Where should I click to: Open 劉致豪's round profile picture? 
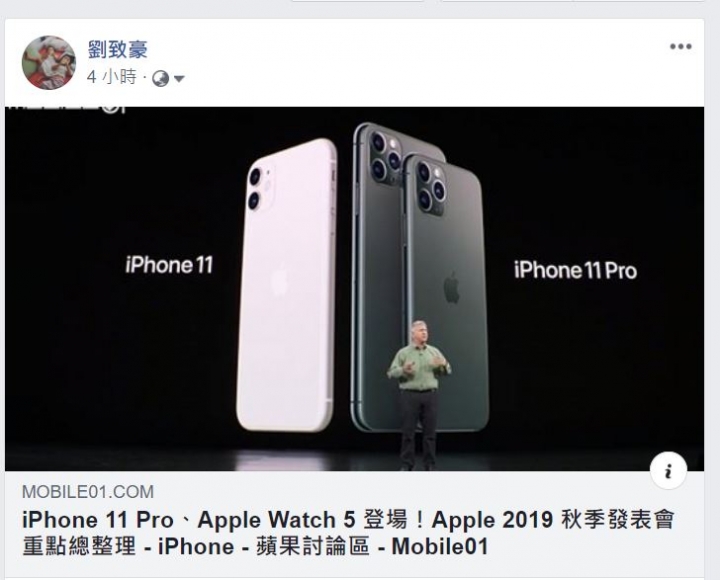tap(49, 62)
